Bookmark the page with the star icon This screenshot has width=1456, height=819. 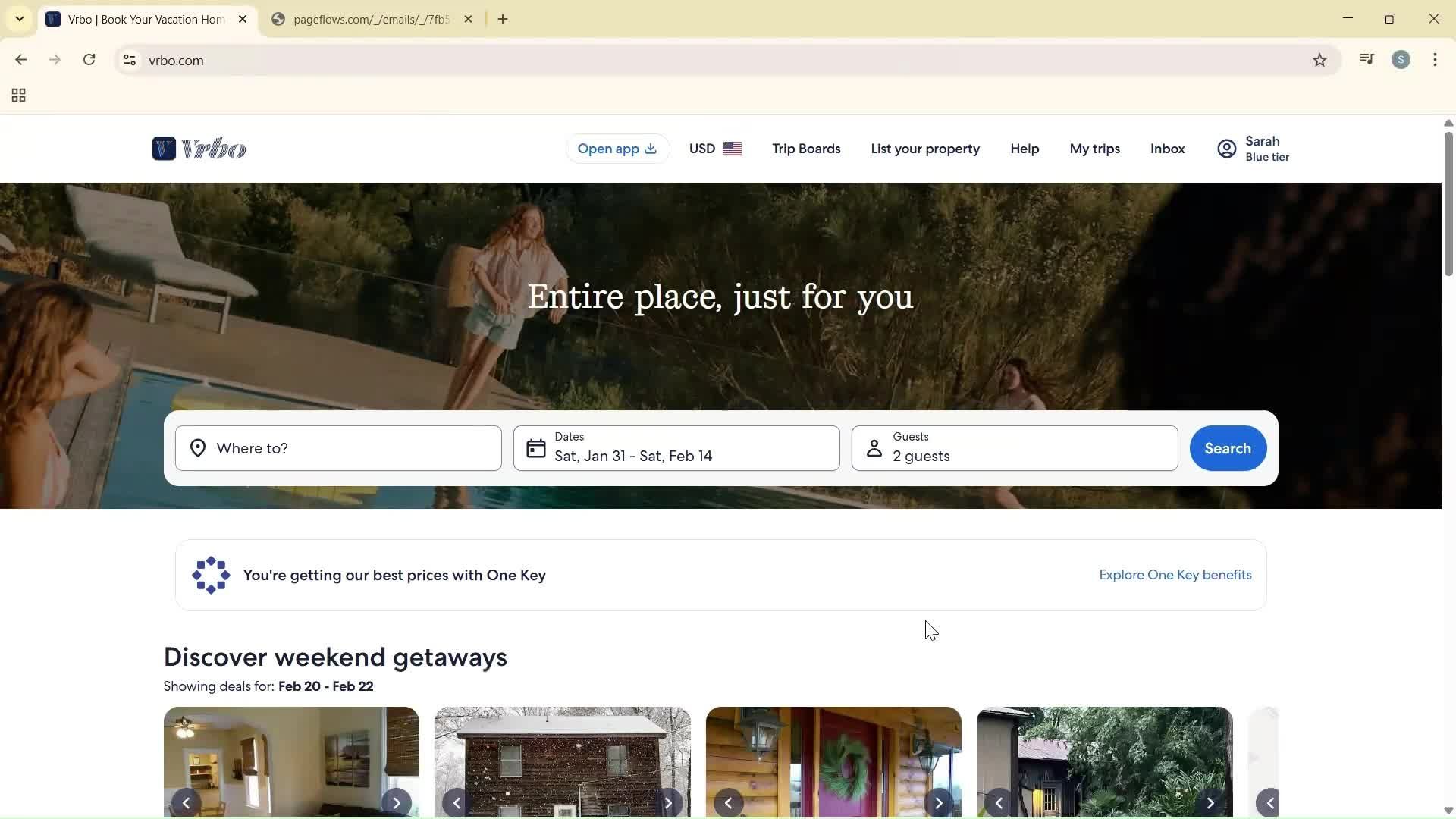click(1319, 60)
